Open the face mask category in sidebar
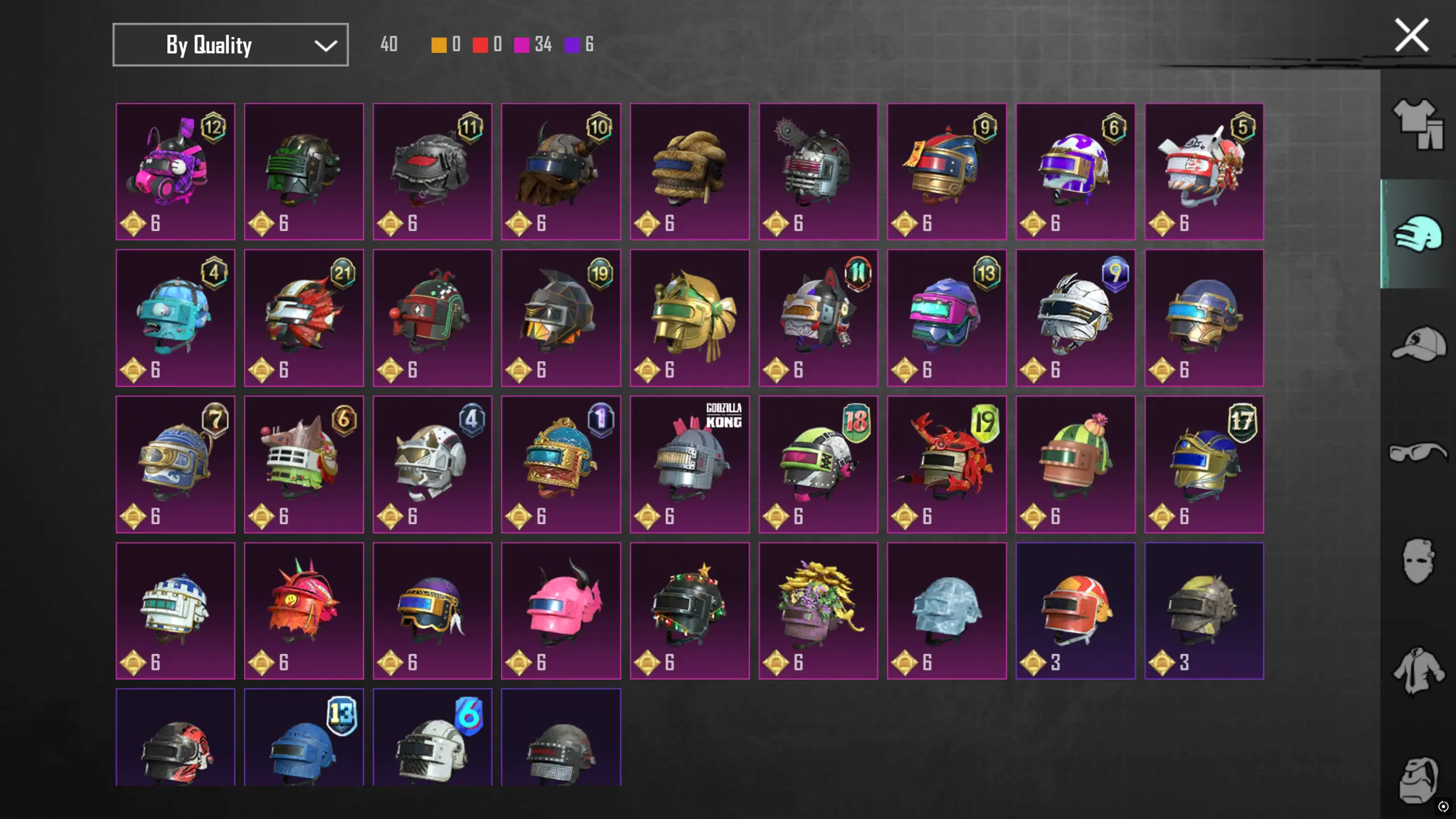Image resolution: width=1456 pixels, height=819 pixels. pyautogui.click(x=1418, y=561)
